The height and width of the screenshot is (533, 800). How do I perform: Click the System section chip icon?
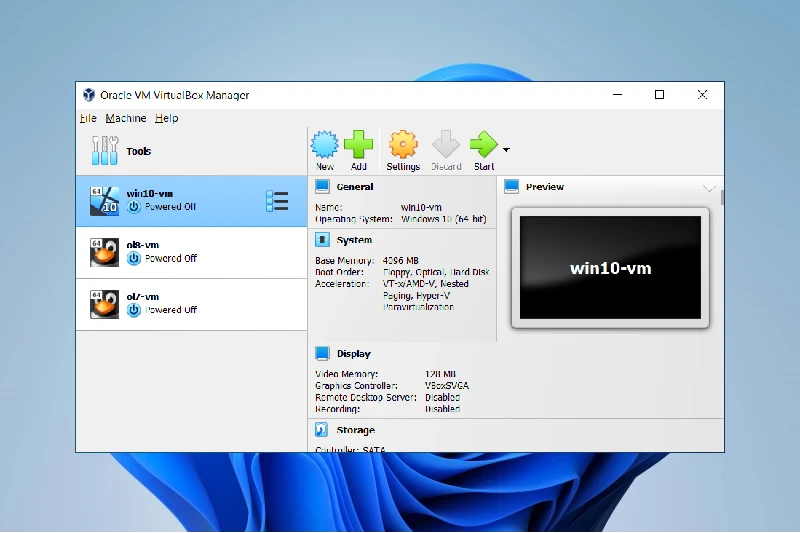click(322, 239)
